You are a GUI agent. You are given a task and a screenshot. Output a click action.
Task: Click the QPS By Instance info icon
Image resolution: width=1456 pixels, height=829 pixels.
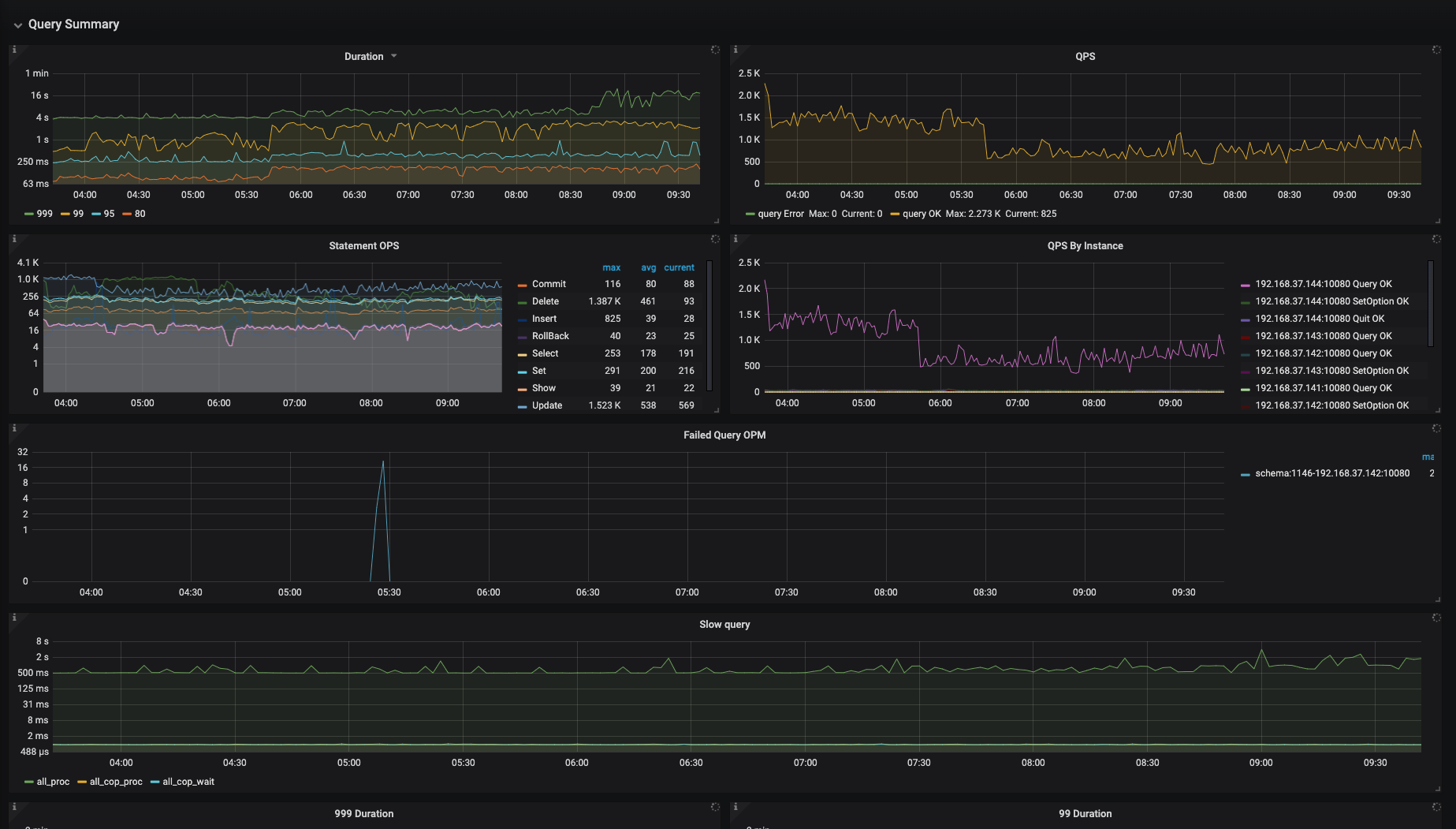pos(735,239)
